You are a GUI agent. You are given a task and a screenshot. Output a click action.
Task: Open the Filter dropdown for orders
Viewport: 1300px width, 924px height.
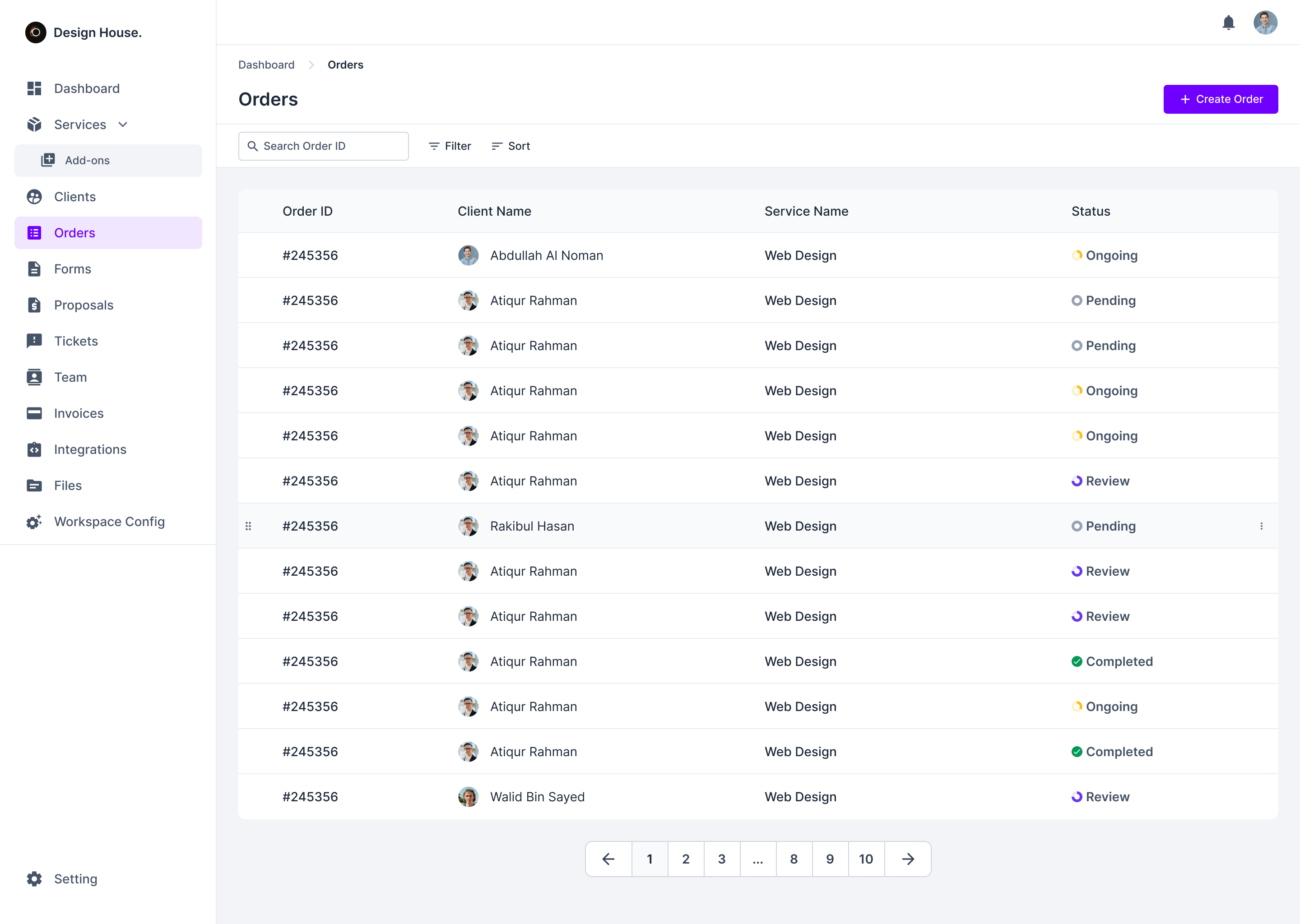tap(449, 146)
